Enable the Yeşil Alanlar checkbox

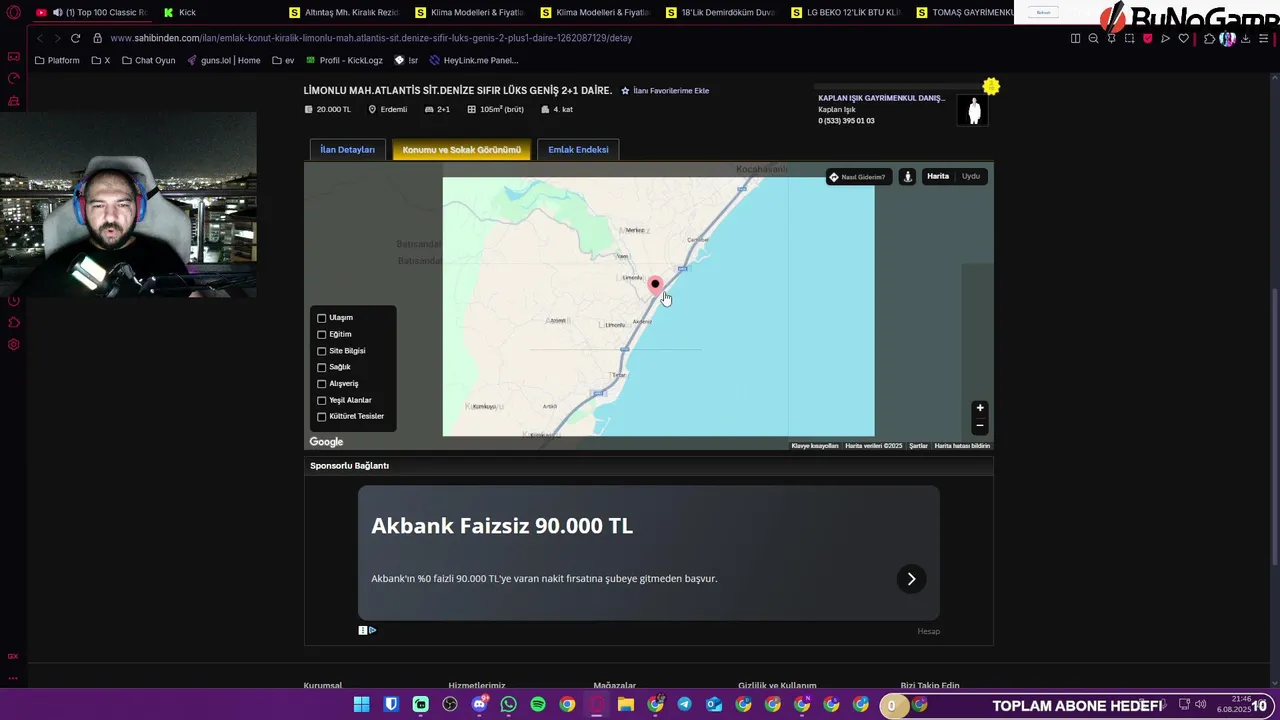321,400
